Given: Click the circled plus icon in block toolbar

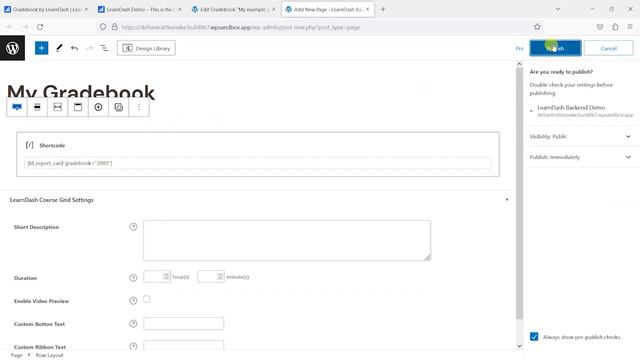Looking at the screenshot, I should [98, 107].
